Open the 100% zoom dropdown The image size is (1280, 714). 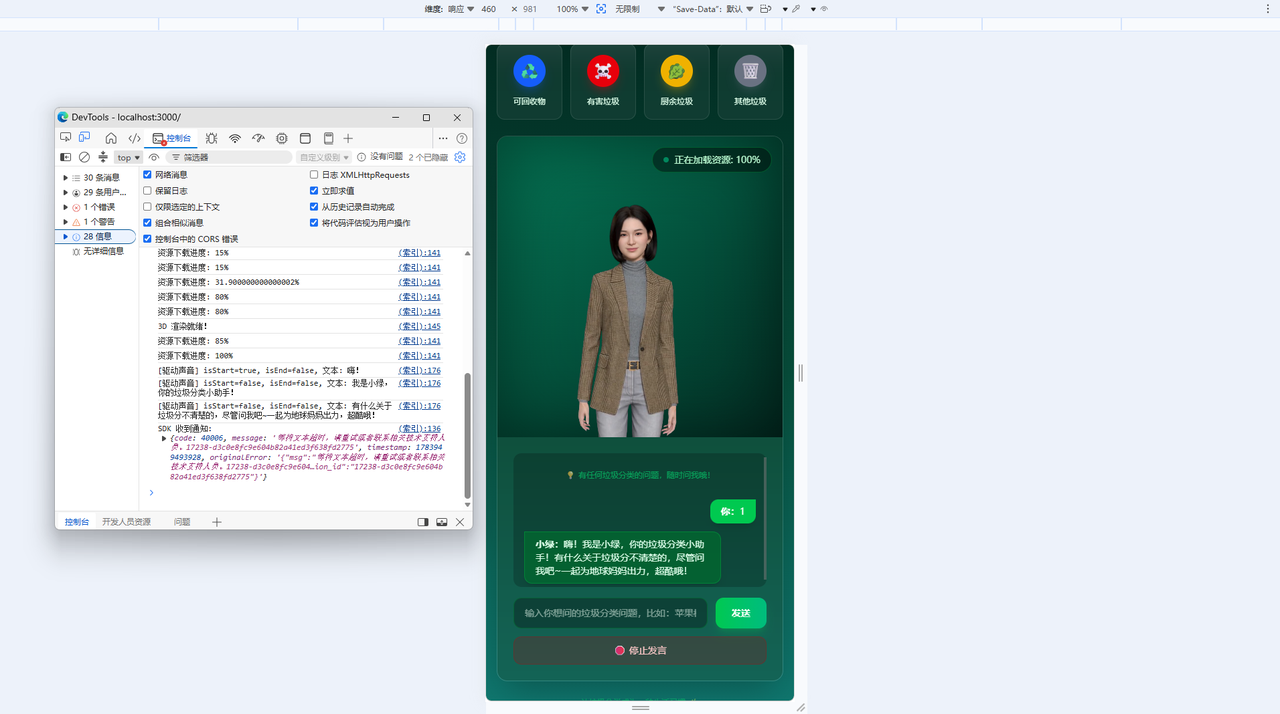(573, 8)
